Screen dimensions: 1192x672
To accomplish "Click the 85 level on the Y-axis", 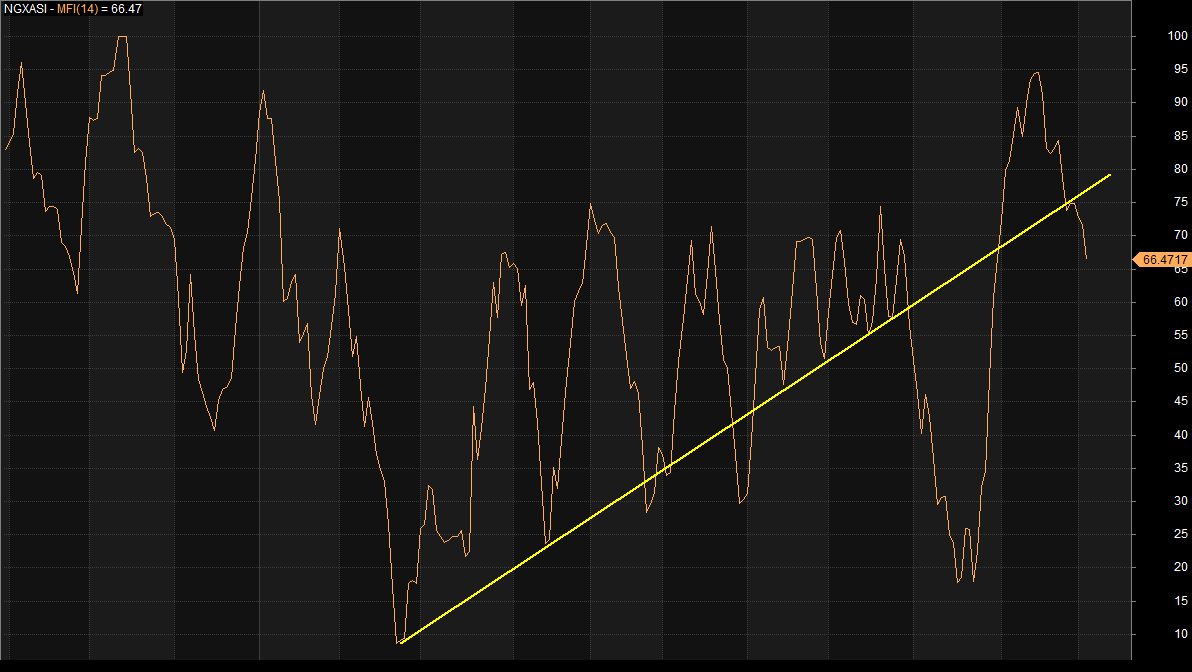I will click(x=1181, y=136).
